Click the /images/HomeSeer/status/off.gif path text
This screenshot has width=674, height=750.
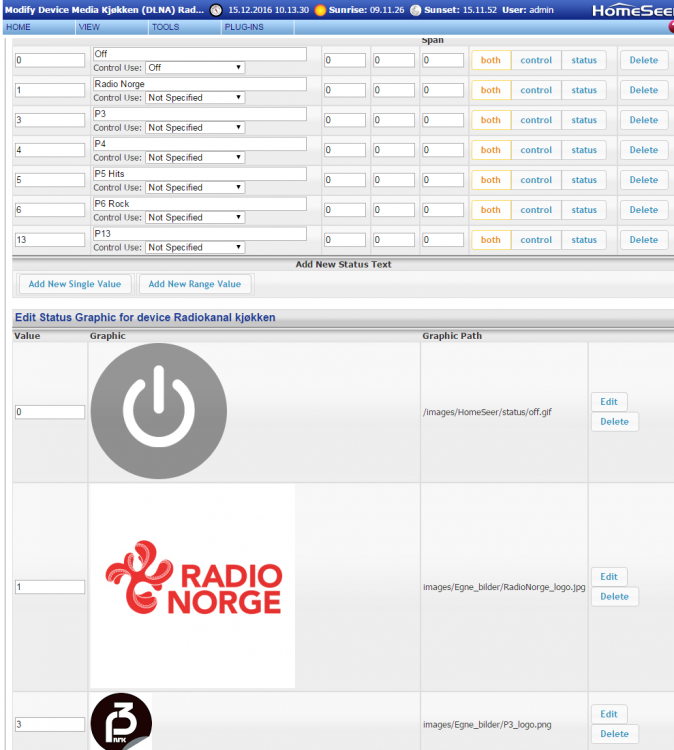[487, 412]
